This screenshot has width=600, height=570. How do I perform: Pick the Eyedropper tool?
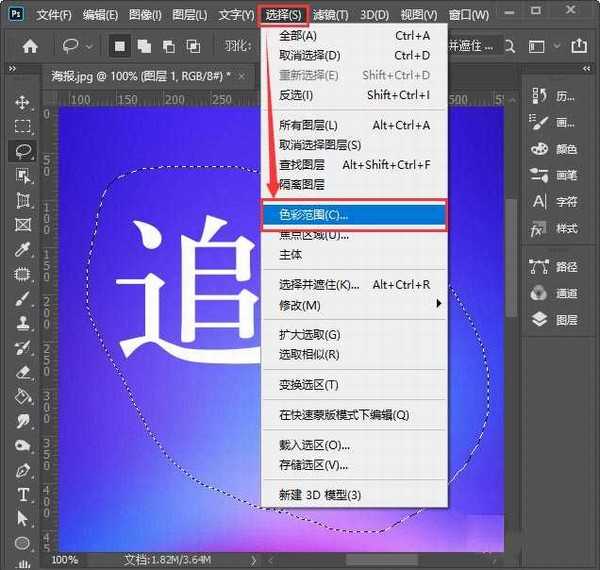point(23,250)
